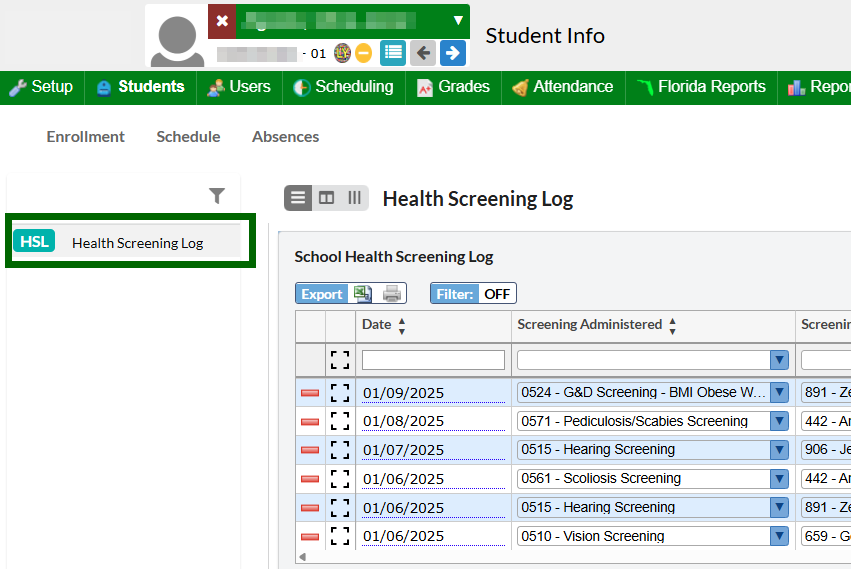
Task: Expand the 01/08/2025 row details
Action: pyautogui.click(x=340, y=421)
